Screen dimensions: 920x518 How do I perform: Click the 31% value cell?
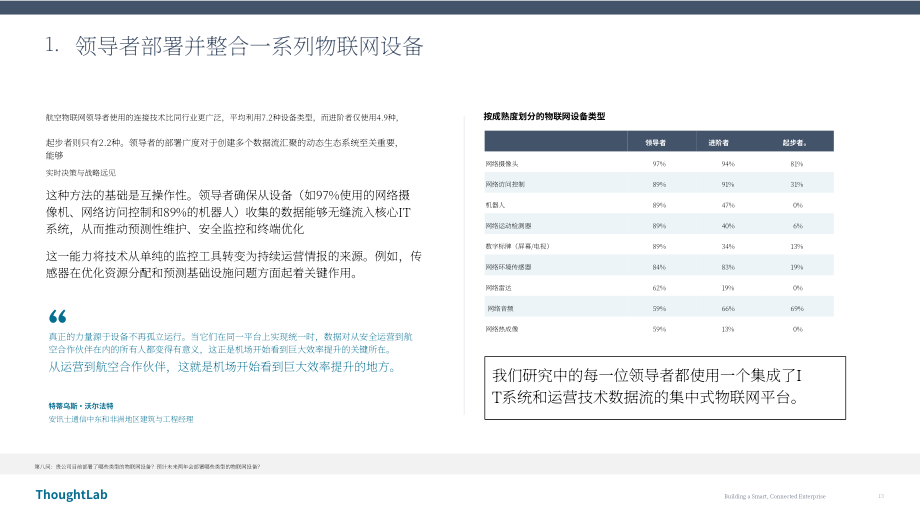pos(796,184)
